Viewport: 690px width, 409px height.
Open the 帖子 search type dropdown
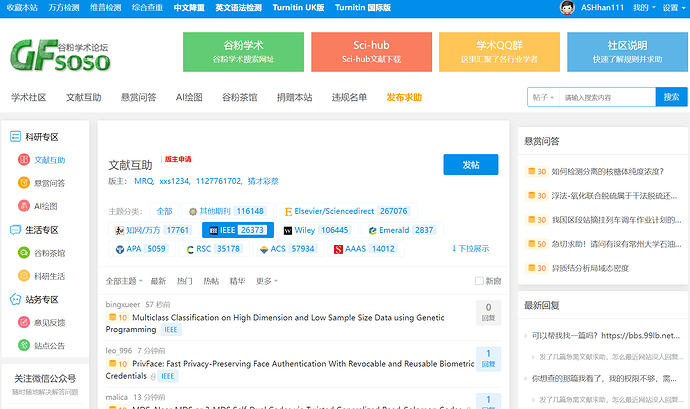click(x=543, y=97)
